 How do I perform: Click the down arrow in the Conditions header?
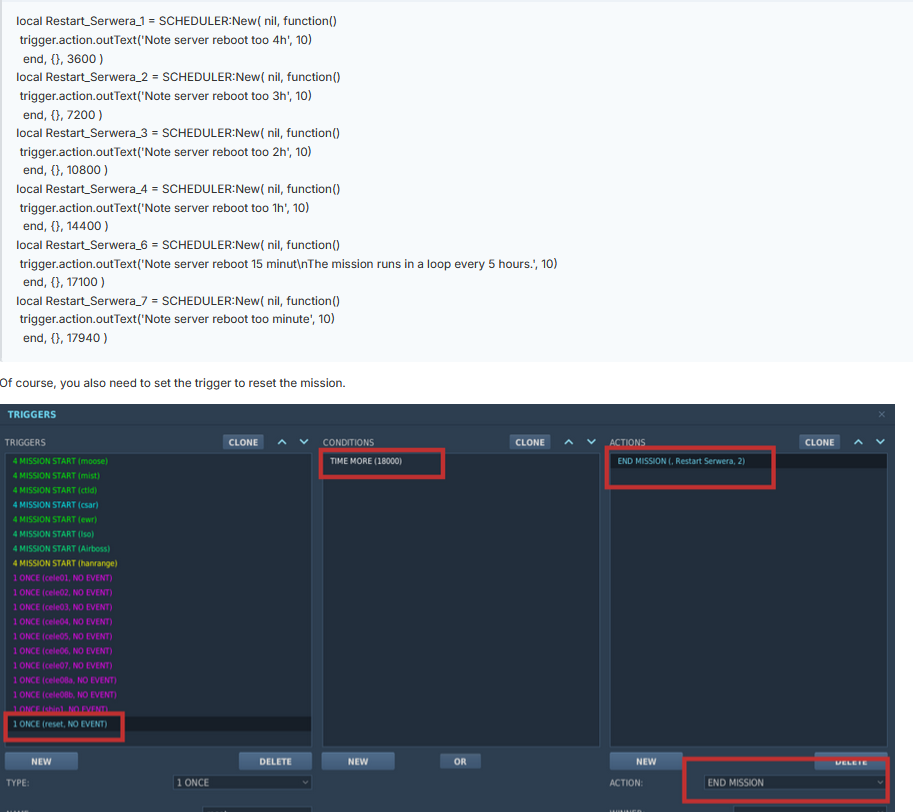pyautogui.click(x=591, y=442)
